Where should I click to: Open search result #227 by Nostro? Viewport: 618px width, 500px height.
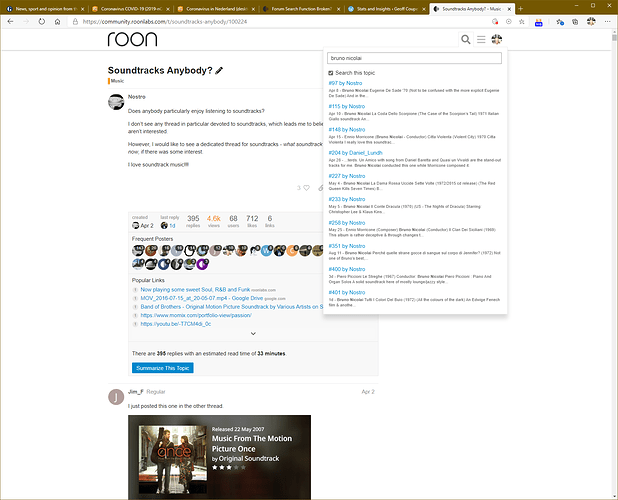(x=347, y=176)
